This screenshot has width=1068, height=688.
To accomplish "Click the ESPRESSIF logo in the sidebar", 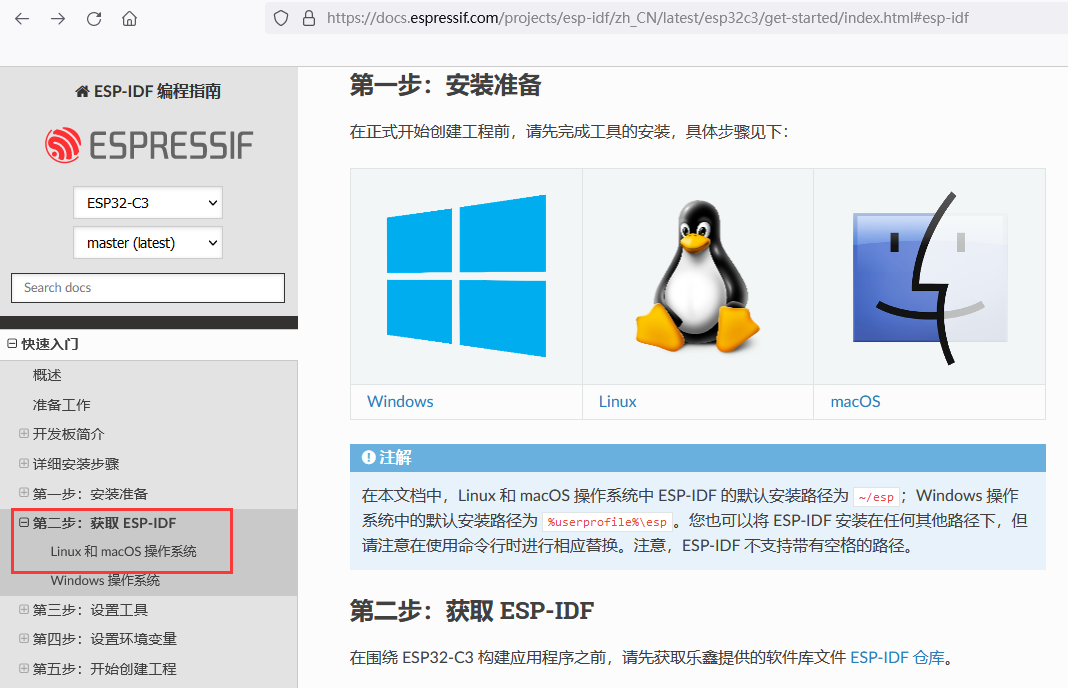I will click(148, 145).
